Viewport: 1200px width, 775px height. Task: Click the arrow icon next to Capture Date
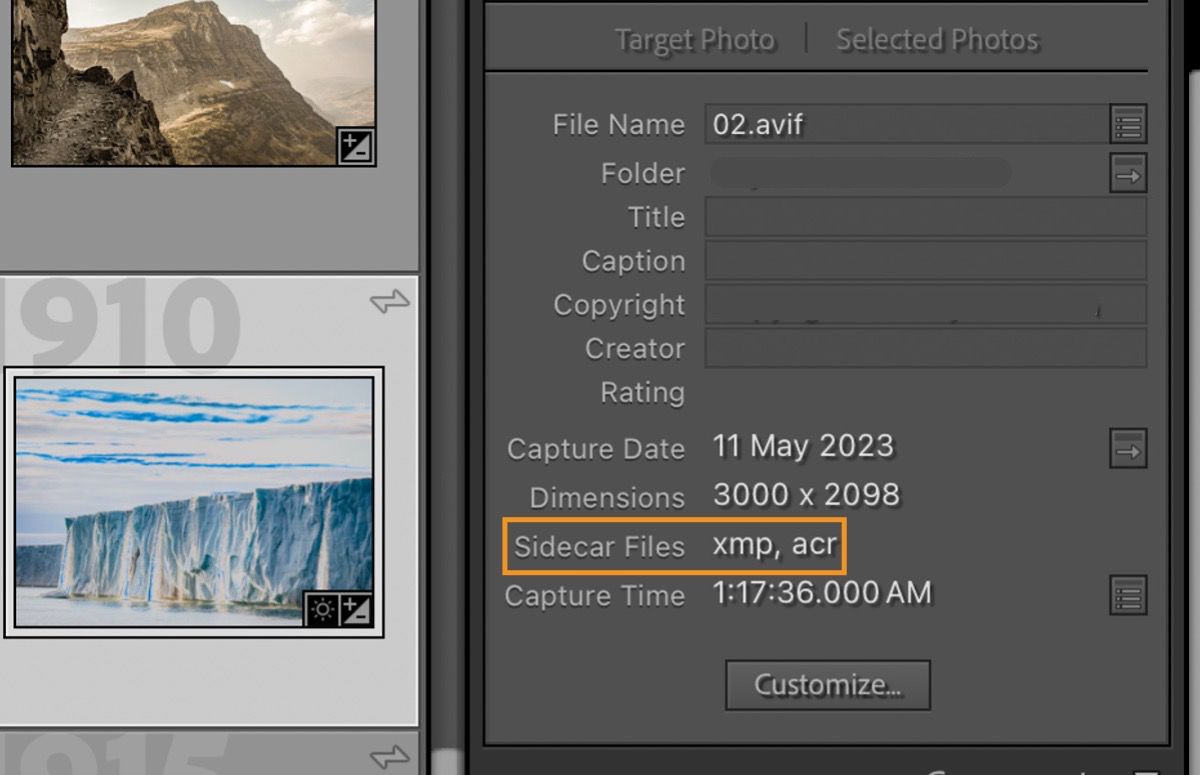(1129, 450)
